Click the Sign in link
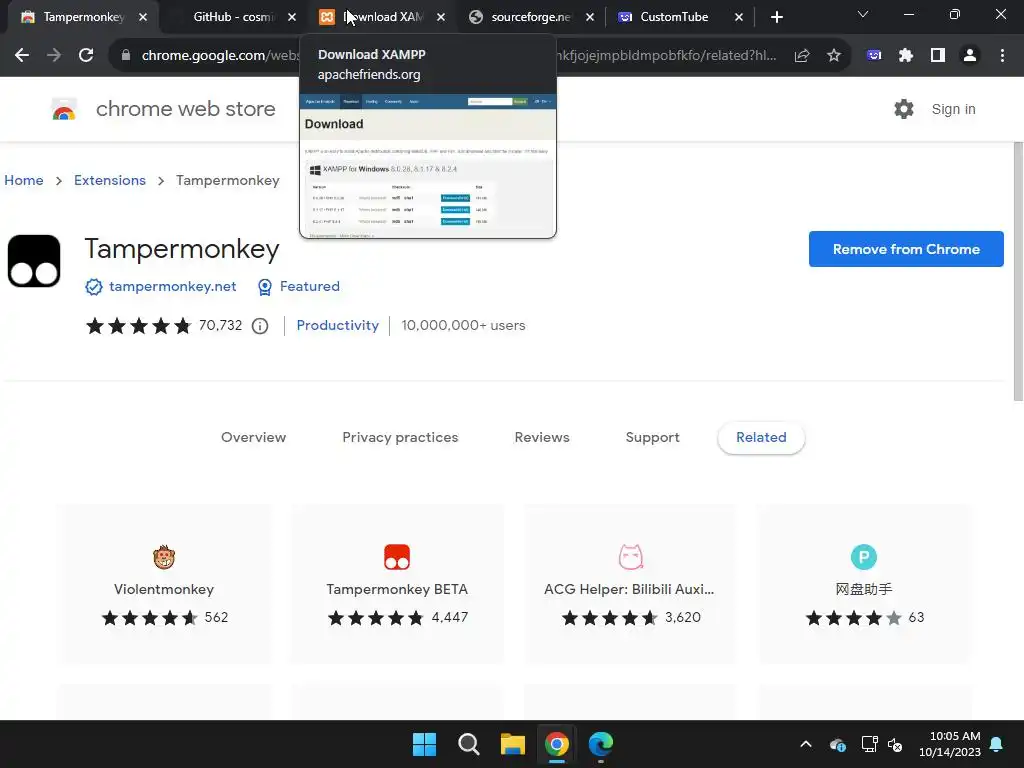 coord(953,109)
